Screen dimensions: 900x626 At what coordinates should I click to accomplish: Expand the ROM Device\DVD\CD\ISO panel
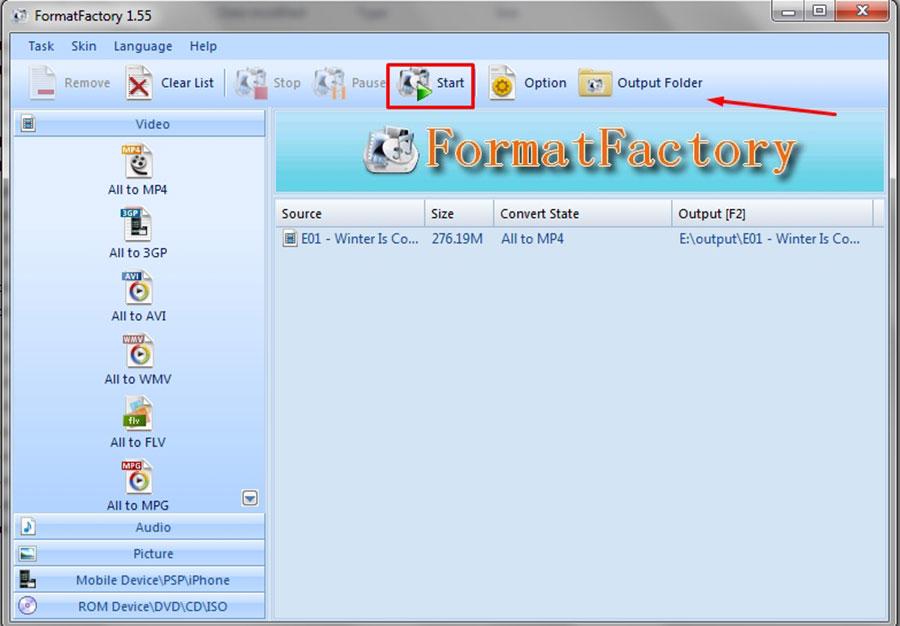[x=139, y=606]
